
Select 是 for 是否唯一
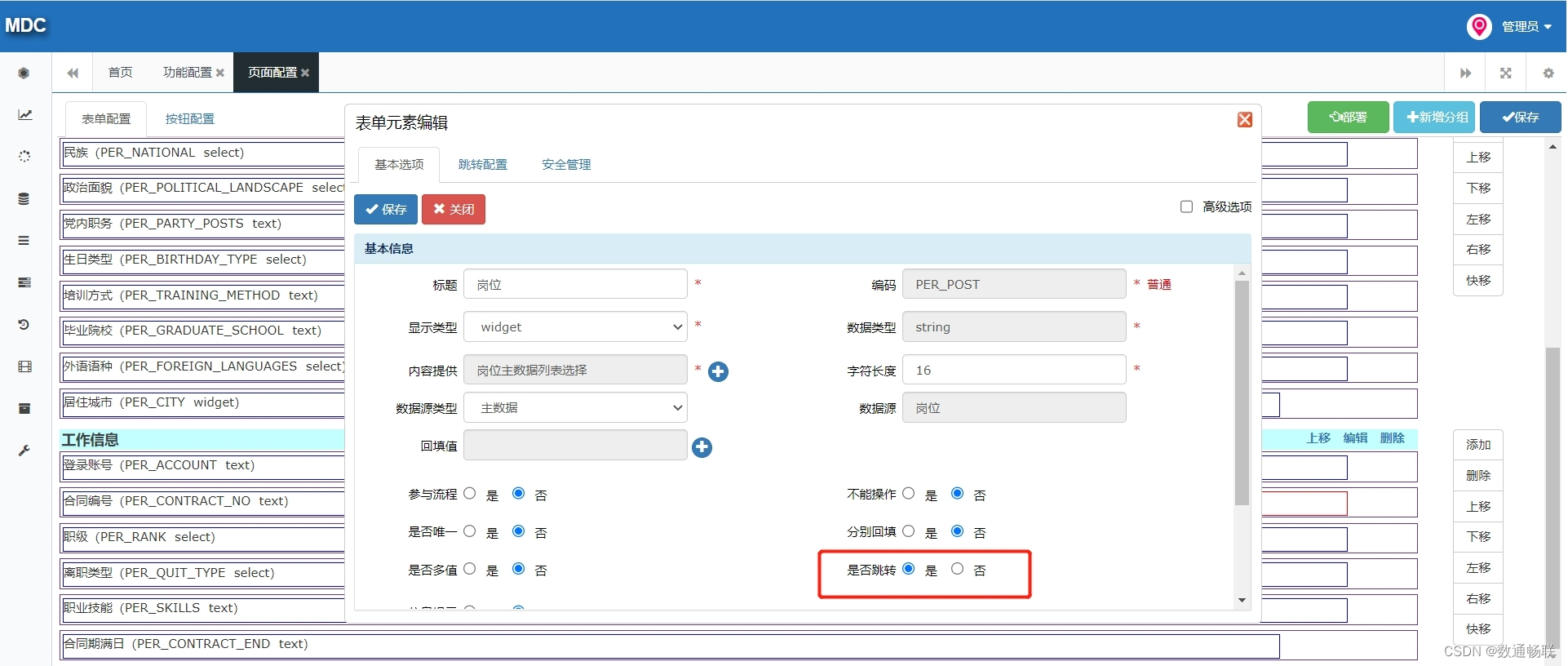coord(470,531)
